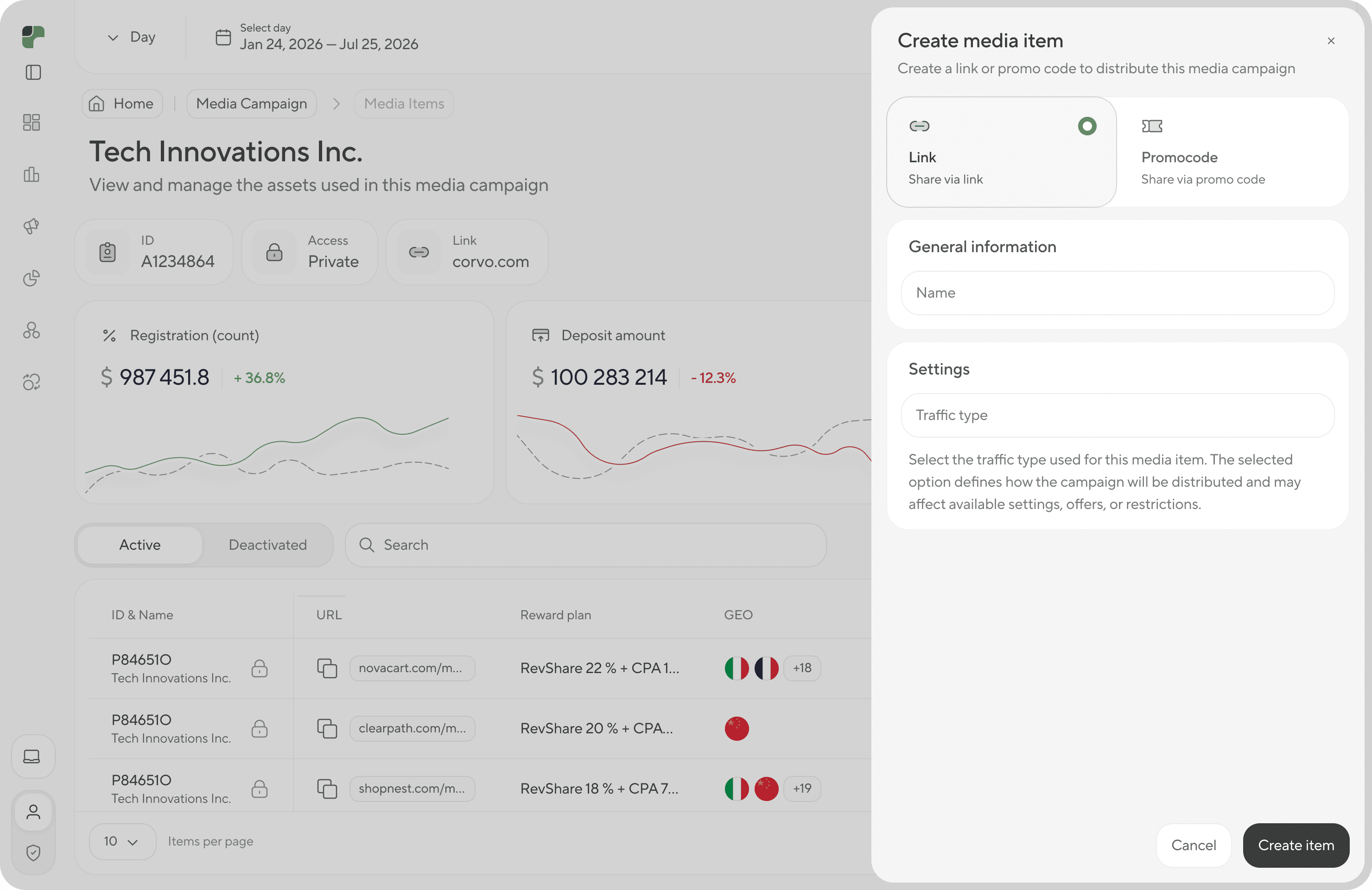Click into the Name input field
This screenshot has width=1372, height=890.
[1117, 293]
